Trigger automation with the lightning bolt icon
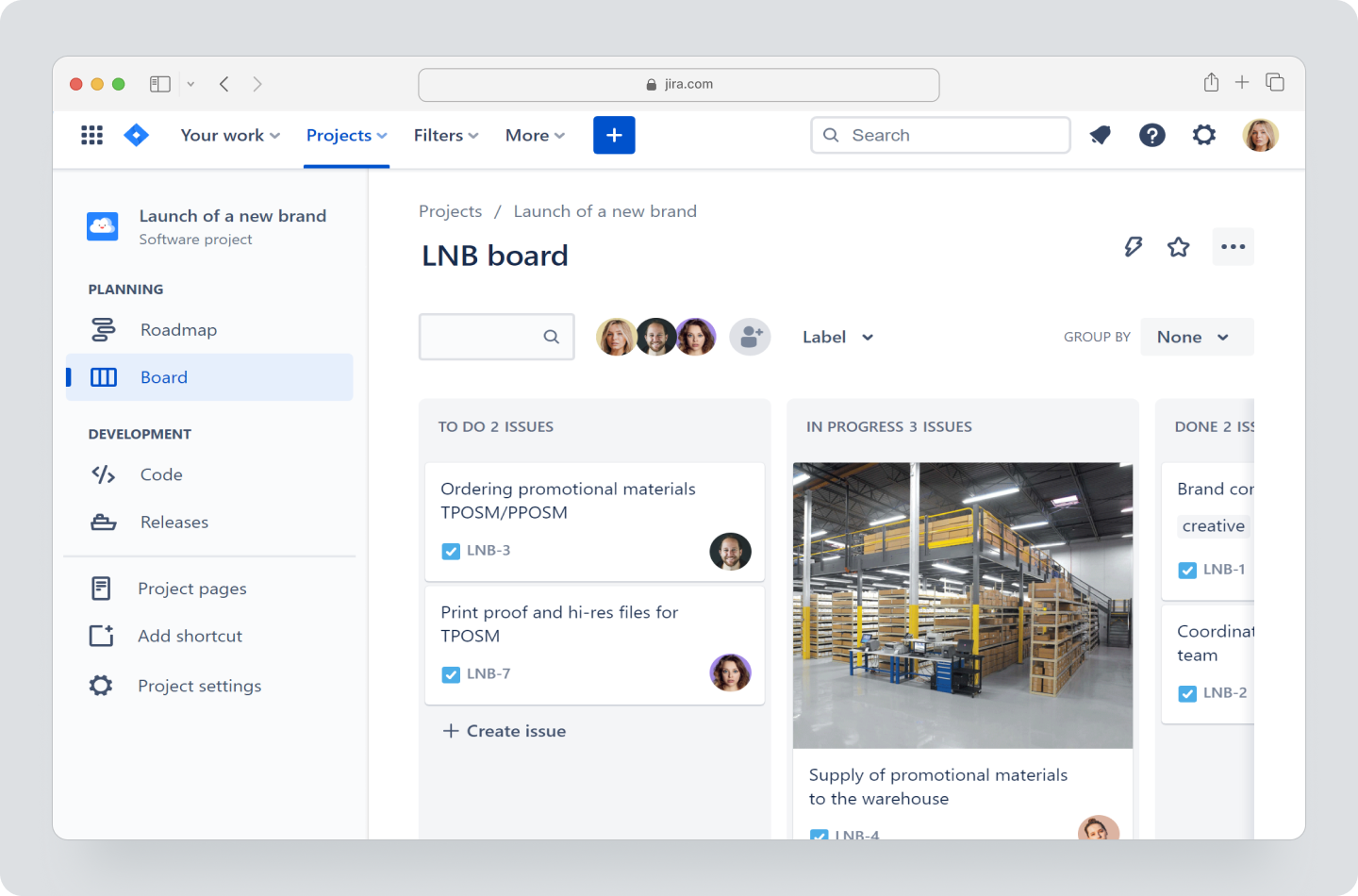The image size is (1358, 896). pyautogui.click(x=1133, y=246)
